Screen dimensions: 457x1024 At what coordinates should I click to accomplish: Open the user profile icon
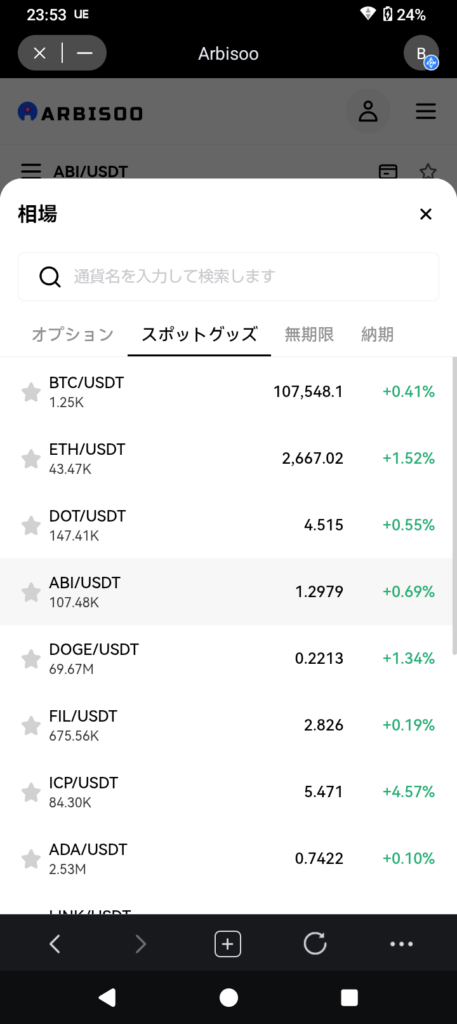click(x=368, y=112)
